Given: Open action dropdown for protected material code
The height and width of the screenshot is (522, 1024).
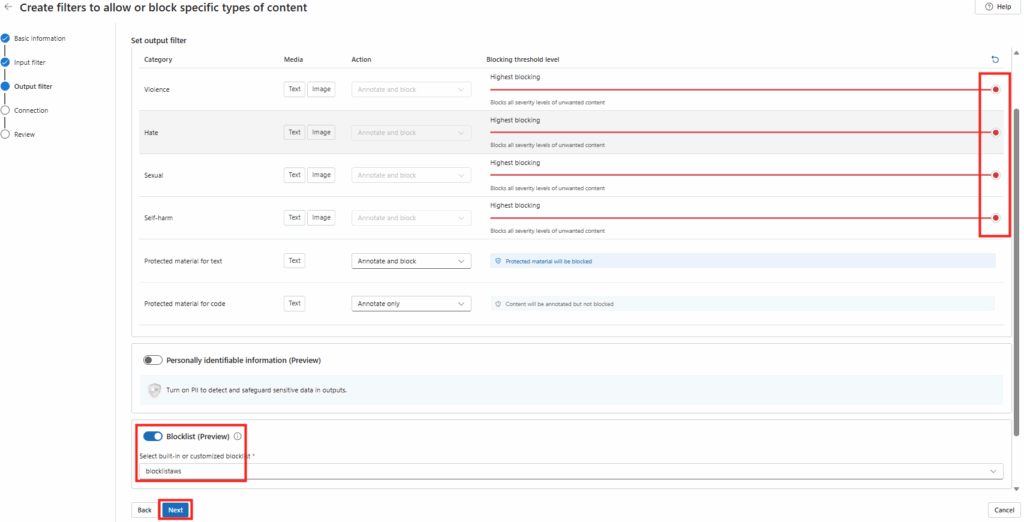Looking at the screenshot, I should [x=411, y=303].
